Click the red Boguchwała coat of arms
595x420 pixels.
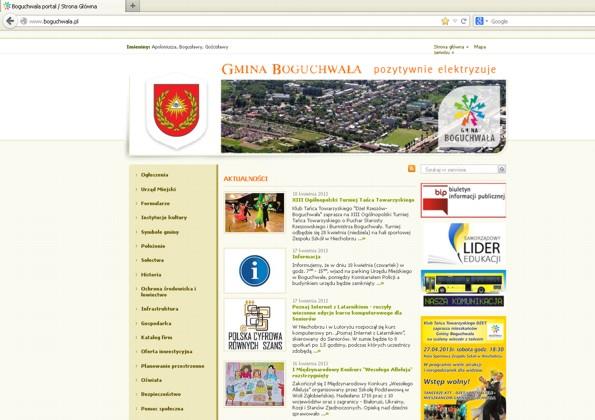pos(176,110)
